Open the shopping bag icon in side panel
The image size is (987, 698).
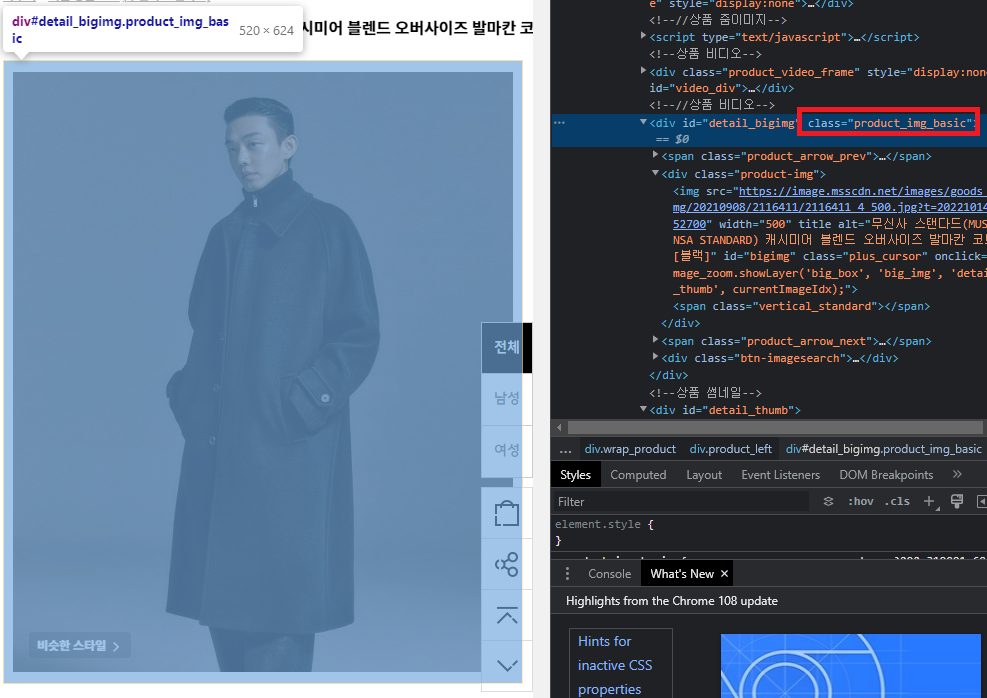(x=507, y=514)
